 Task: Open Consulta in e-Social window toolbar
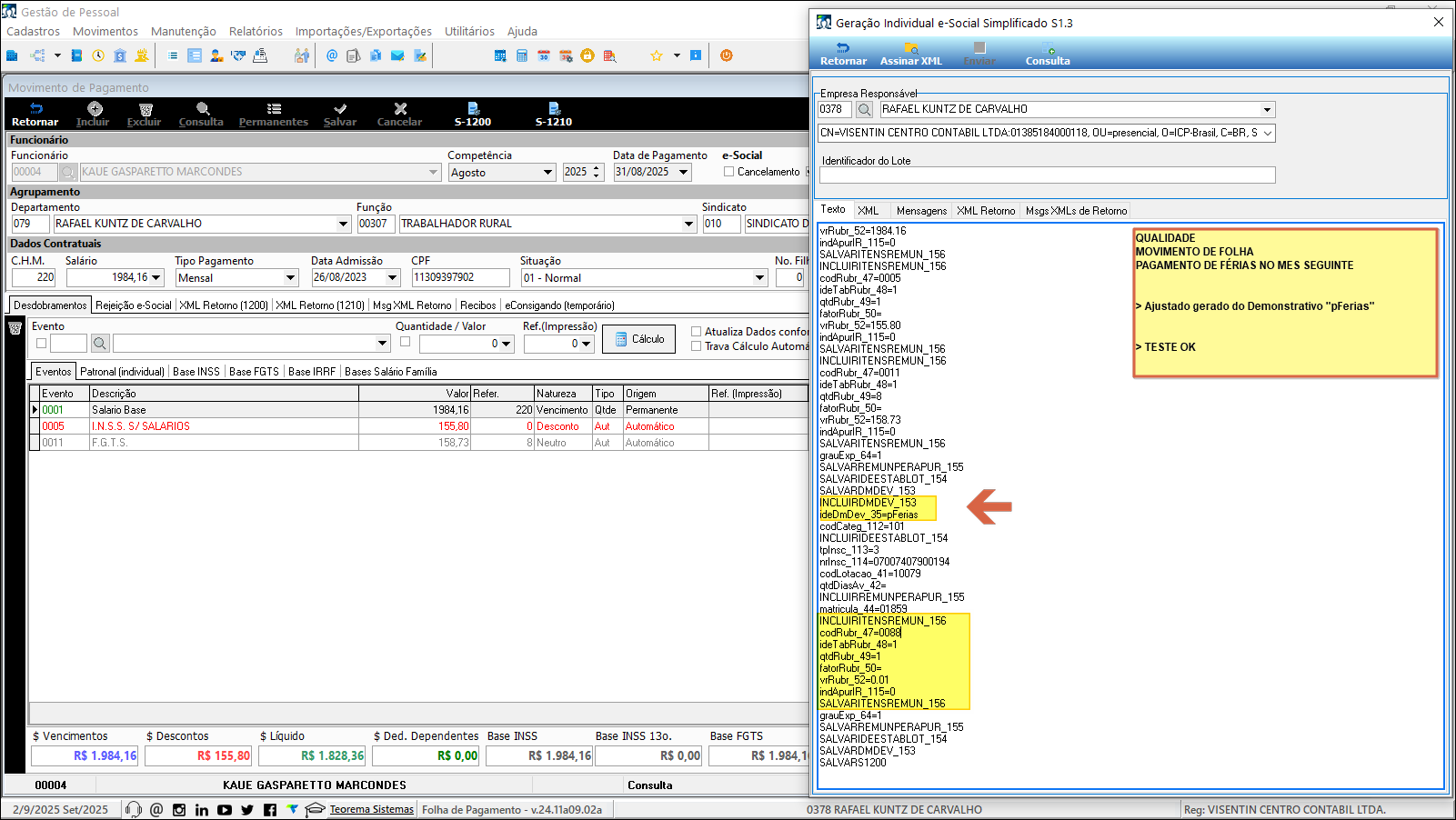click(1048, 54)
